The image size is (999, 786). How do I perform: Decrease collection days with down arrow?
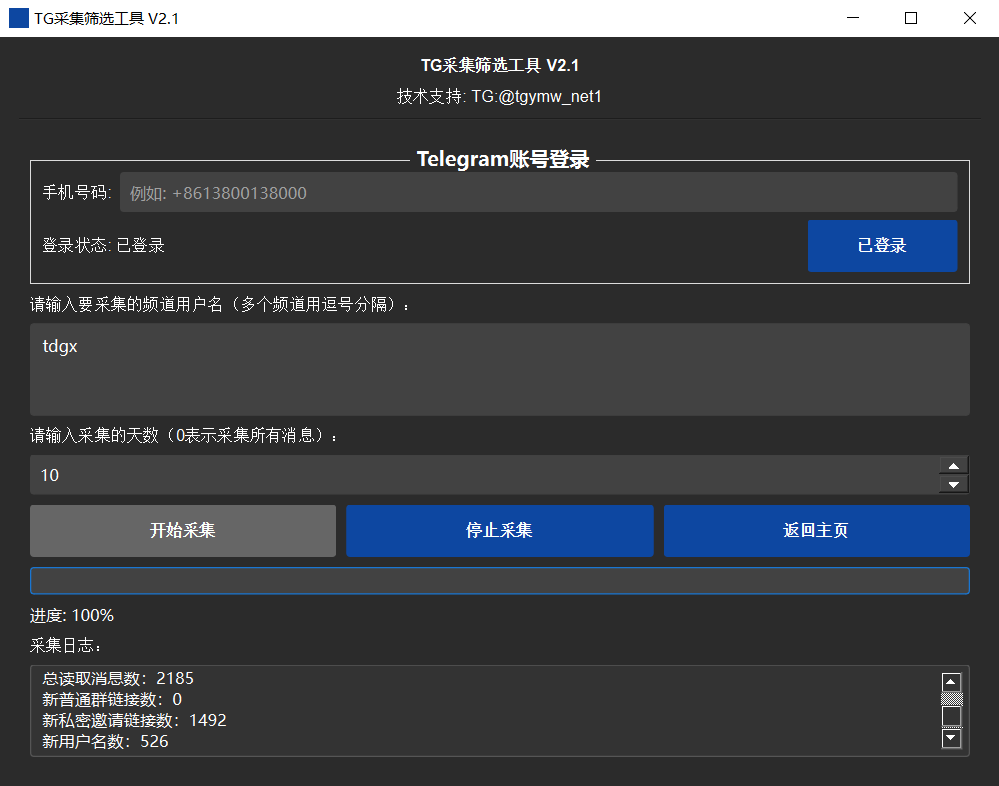tap(954, 485)
